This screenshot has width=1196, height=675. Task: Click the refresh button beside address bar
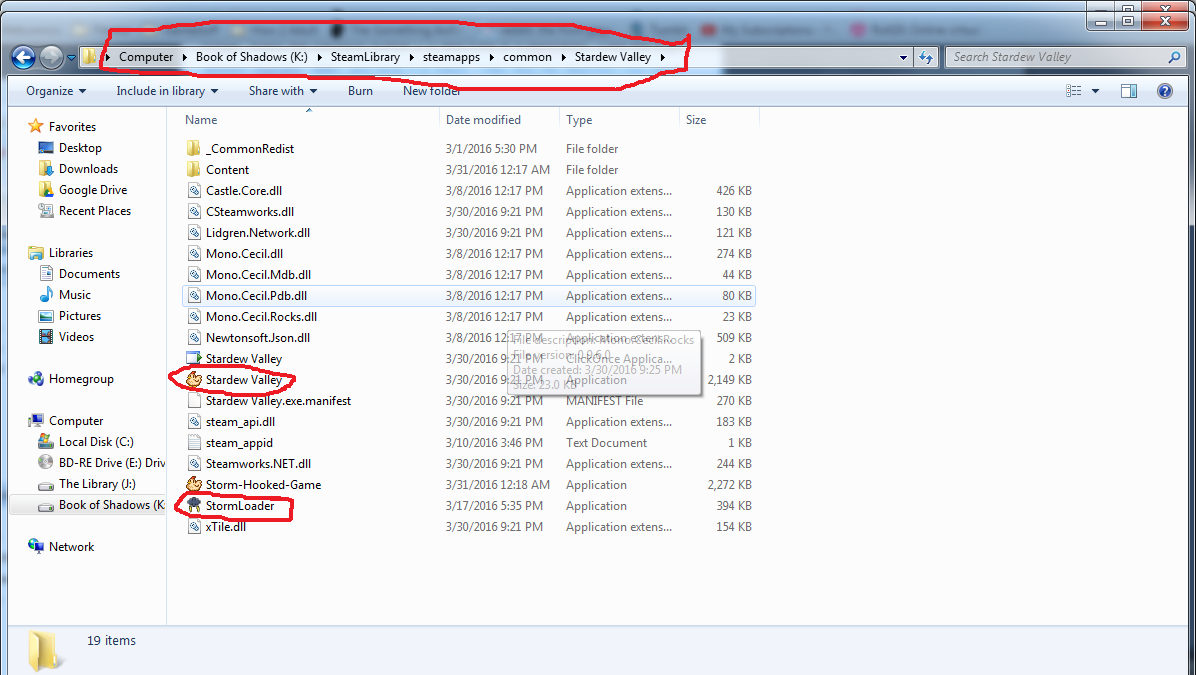coord(926,57)
